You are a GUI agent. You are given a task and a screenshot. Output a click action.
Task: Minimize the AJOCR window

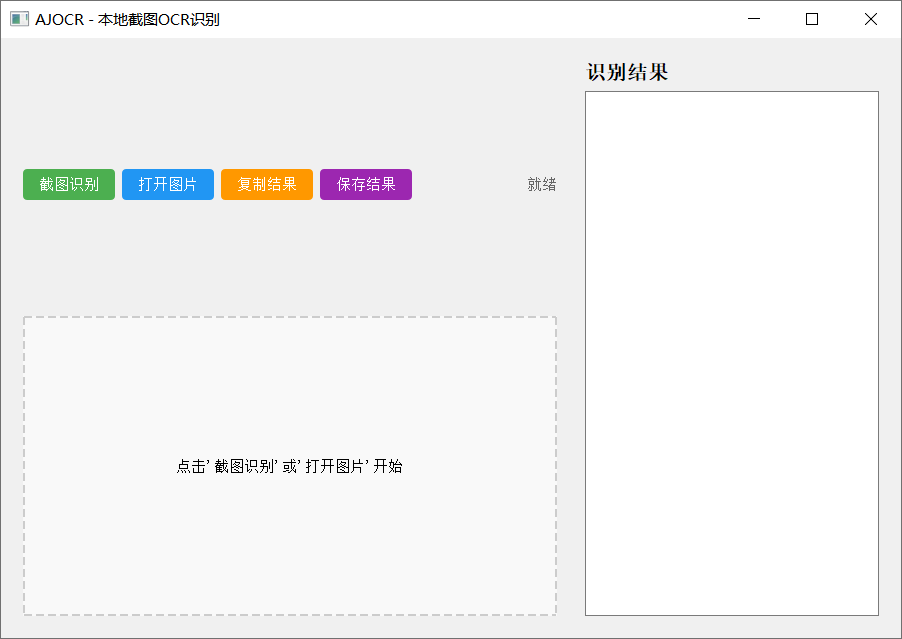coord(754,19)
